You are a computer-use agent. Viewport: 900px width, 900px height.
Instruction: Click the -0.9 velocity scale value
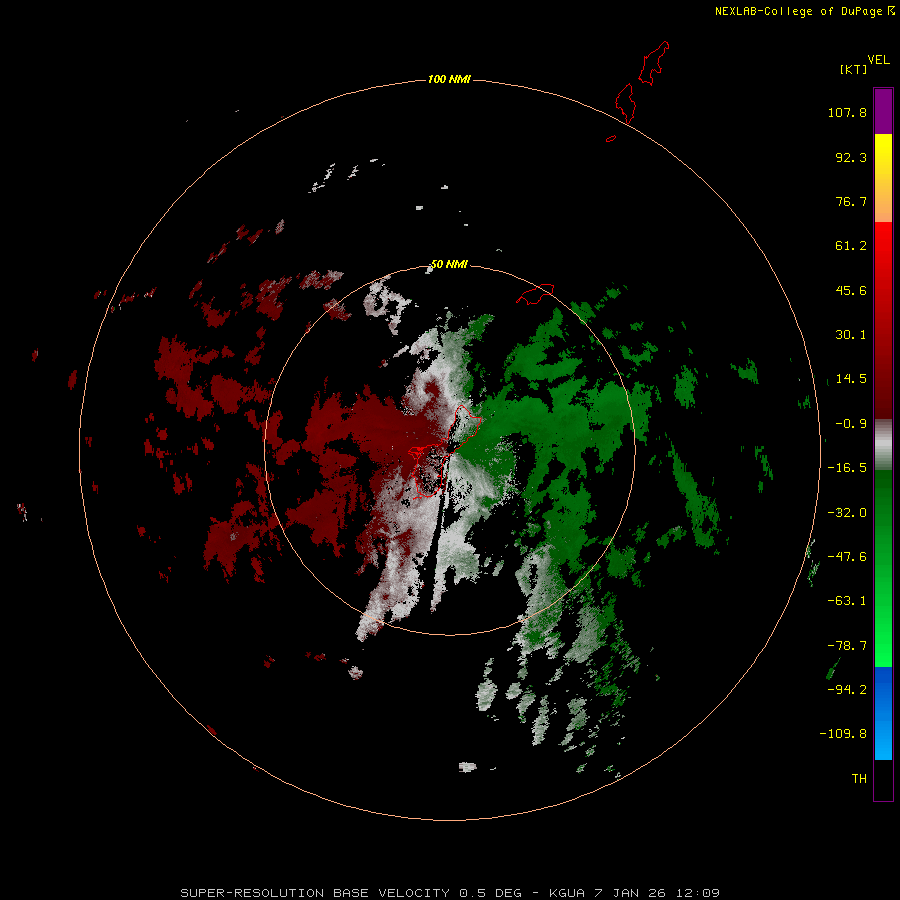(x=851, y=424)
